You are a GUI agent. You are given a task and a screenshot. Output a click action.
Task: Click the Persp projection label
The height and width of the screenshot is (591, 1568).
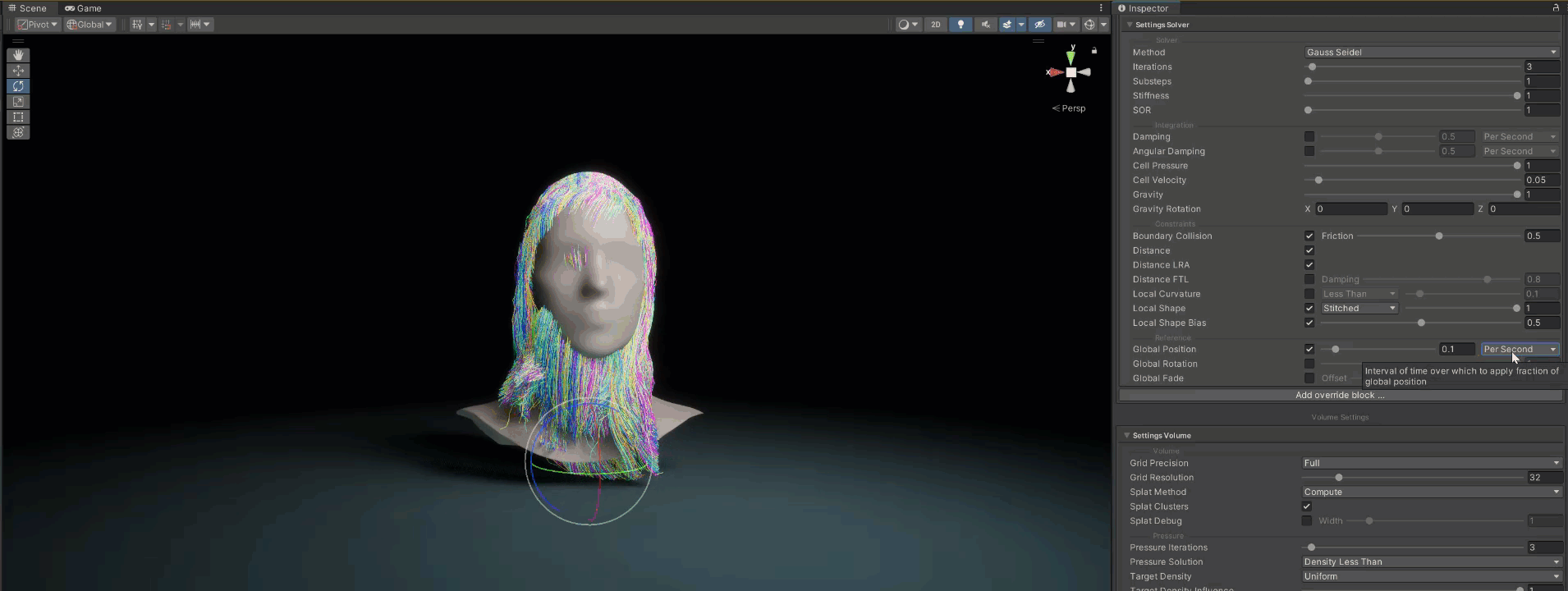coord(1073,108)
